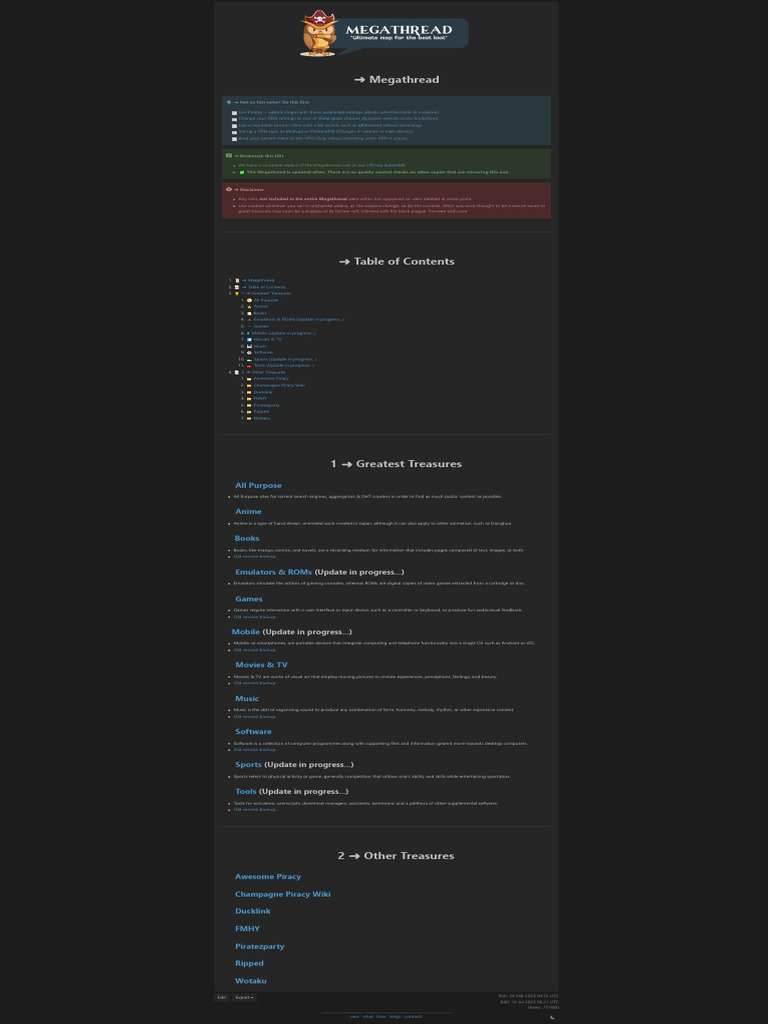Click the 'contacts' footer menu link

tap(413, 1017)
